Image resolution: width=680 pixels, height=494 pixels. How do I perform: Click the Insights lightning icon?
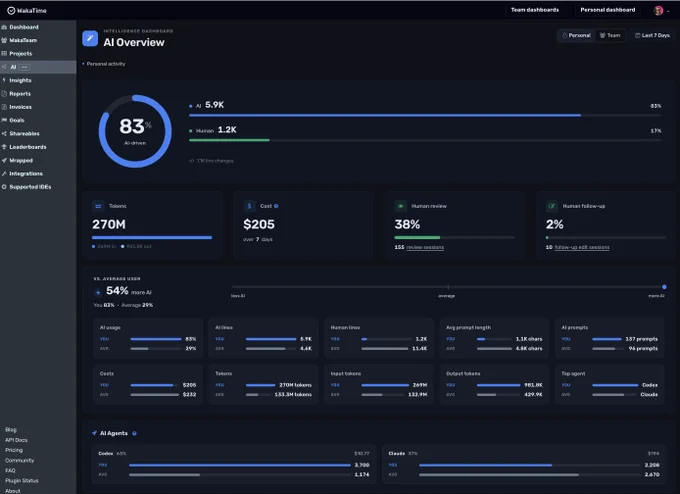click(x=4, y=80)
